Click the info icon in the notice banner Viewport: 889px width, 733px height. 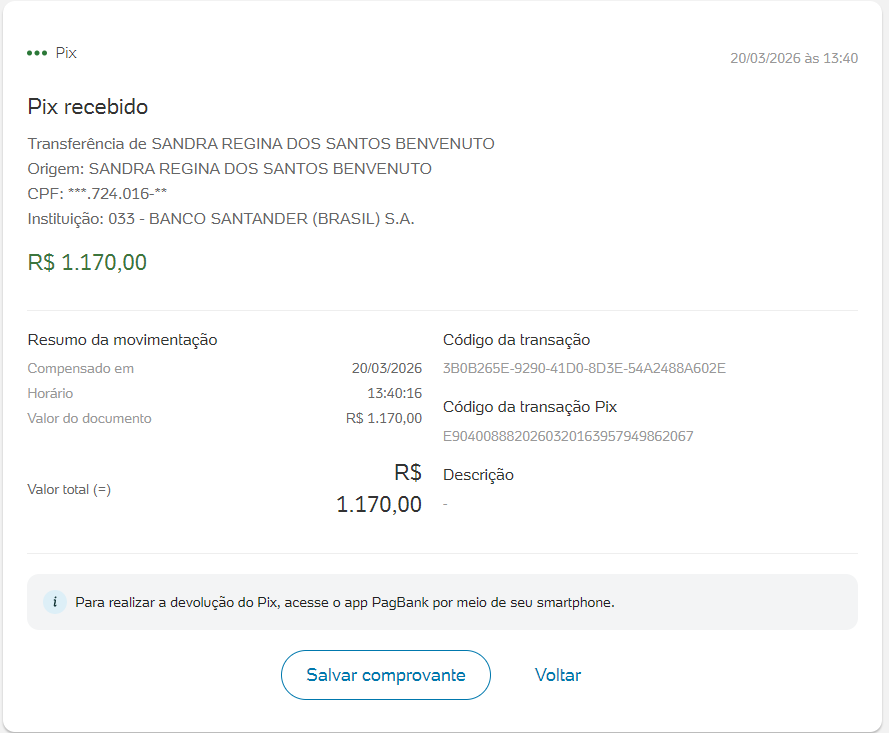[55, 602]
